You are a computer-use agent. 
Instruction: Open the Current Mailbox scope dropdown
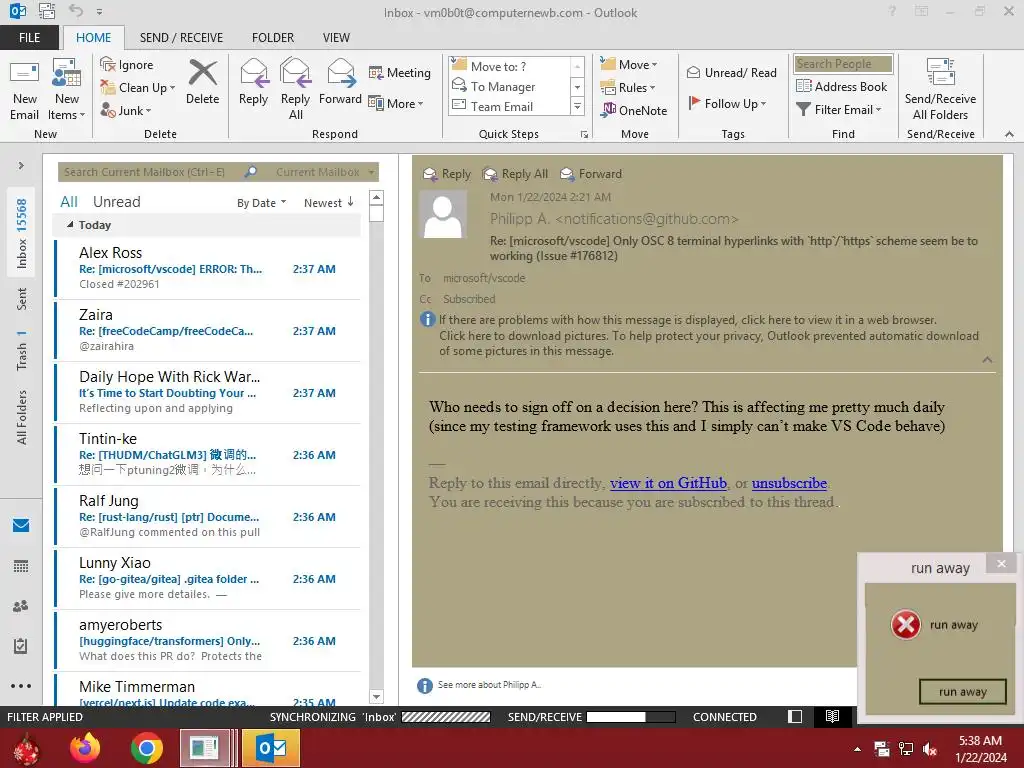(x=325, y=172)
